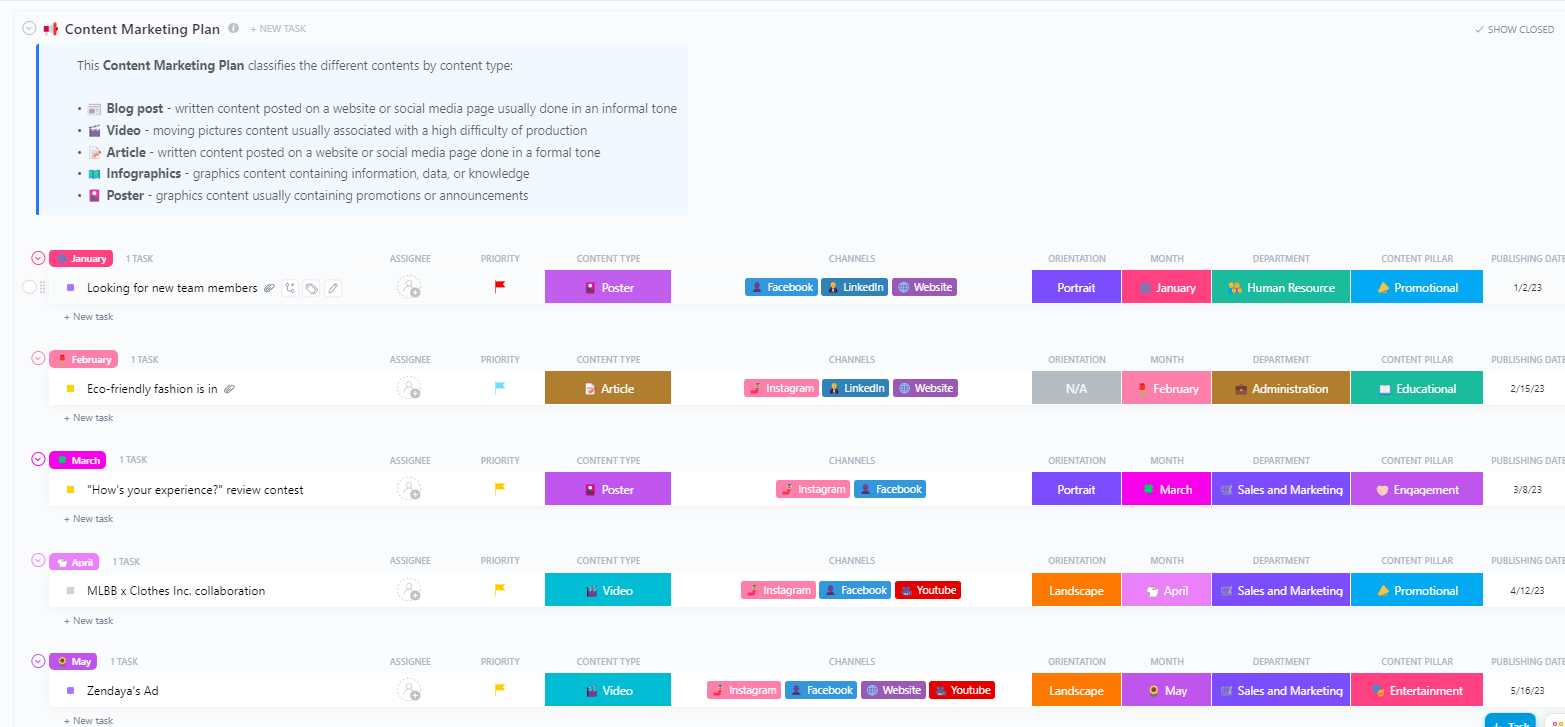
Task: Open the info icon beside 'Content Marketing Plan'
Action: coord(232,29)
